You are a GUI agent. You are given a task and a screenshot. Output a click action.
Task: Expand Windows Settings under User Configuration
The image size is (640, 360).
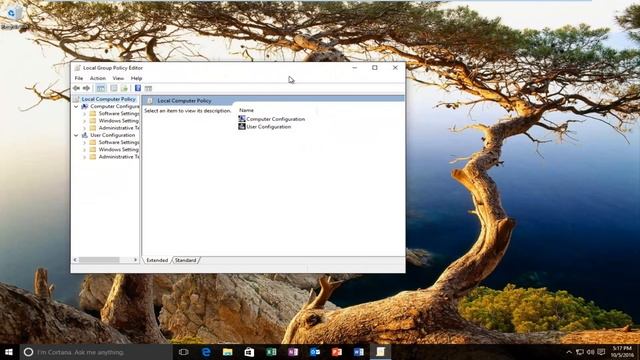[x=84, y=149]
